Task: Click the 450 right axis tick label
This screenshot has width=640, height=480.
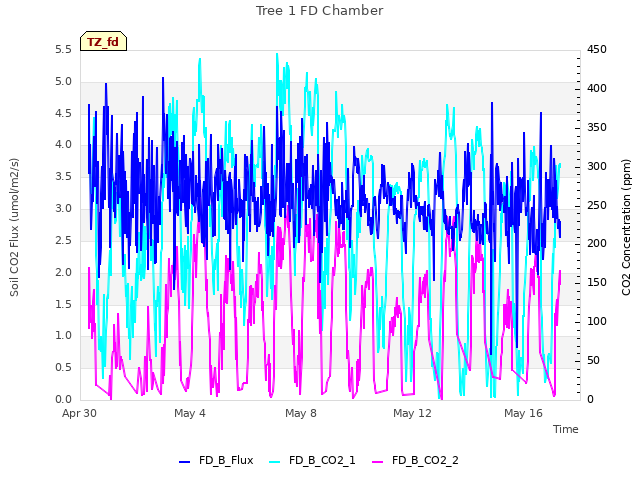Action: pyautogui.click(x=597, y=50)
